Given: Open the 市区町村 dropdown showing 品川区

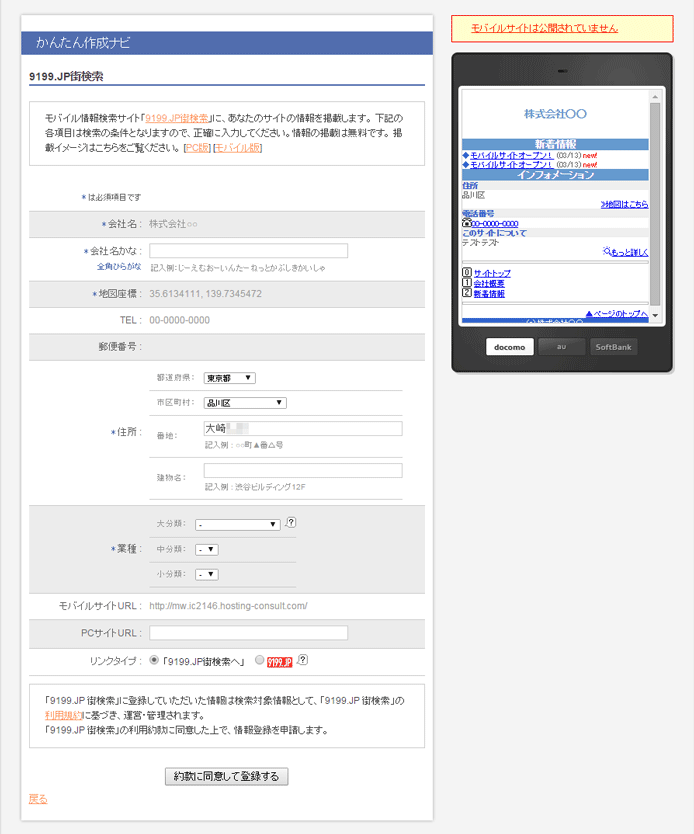Looking at the screenshot, I should [245, 403].
